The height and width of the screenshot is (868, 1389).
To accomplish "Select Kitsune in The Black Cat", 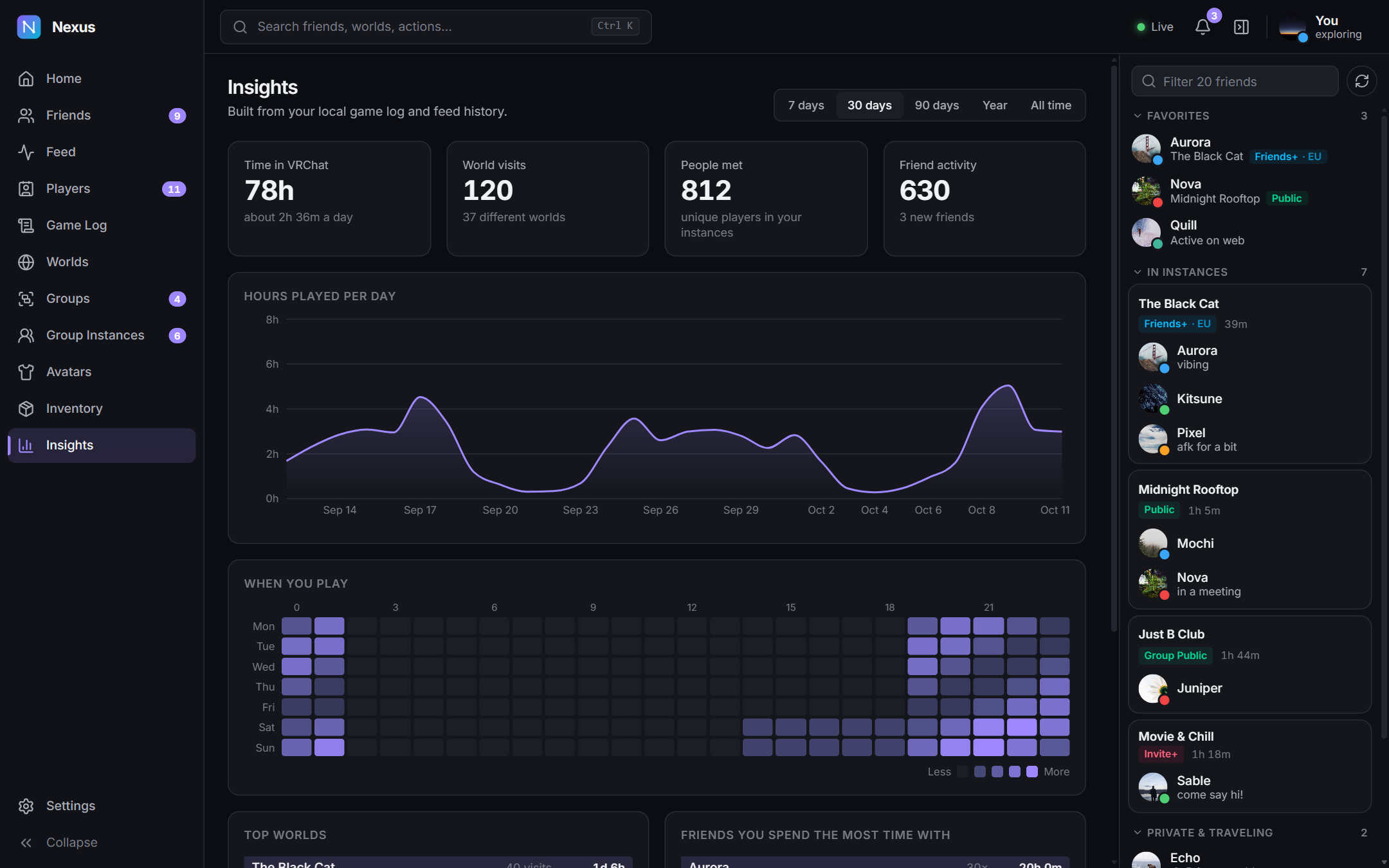I will pyautogui.click(x=1249, y=399).
